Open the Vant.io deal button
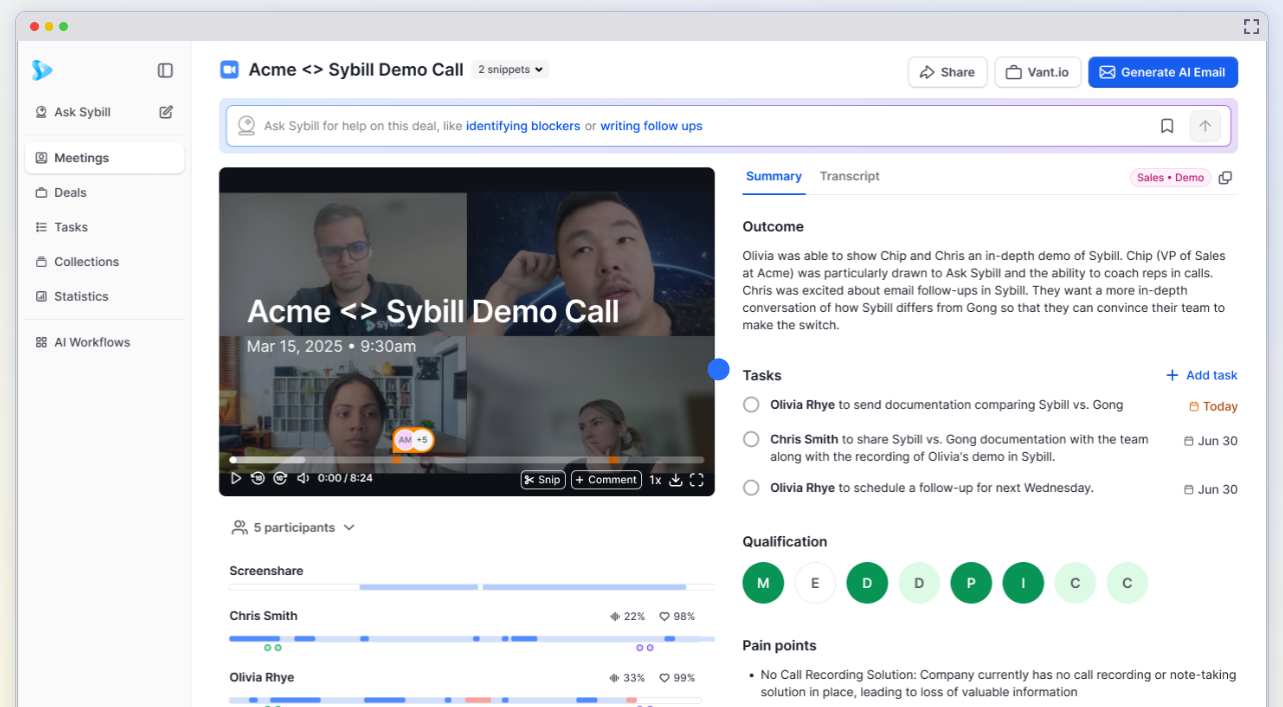Image resolution: width=1283 pixels, height=707 pixels. [x=1038, y=72]
